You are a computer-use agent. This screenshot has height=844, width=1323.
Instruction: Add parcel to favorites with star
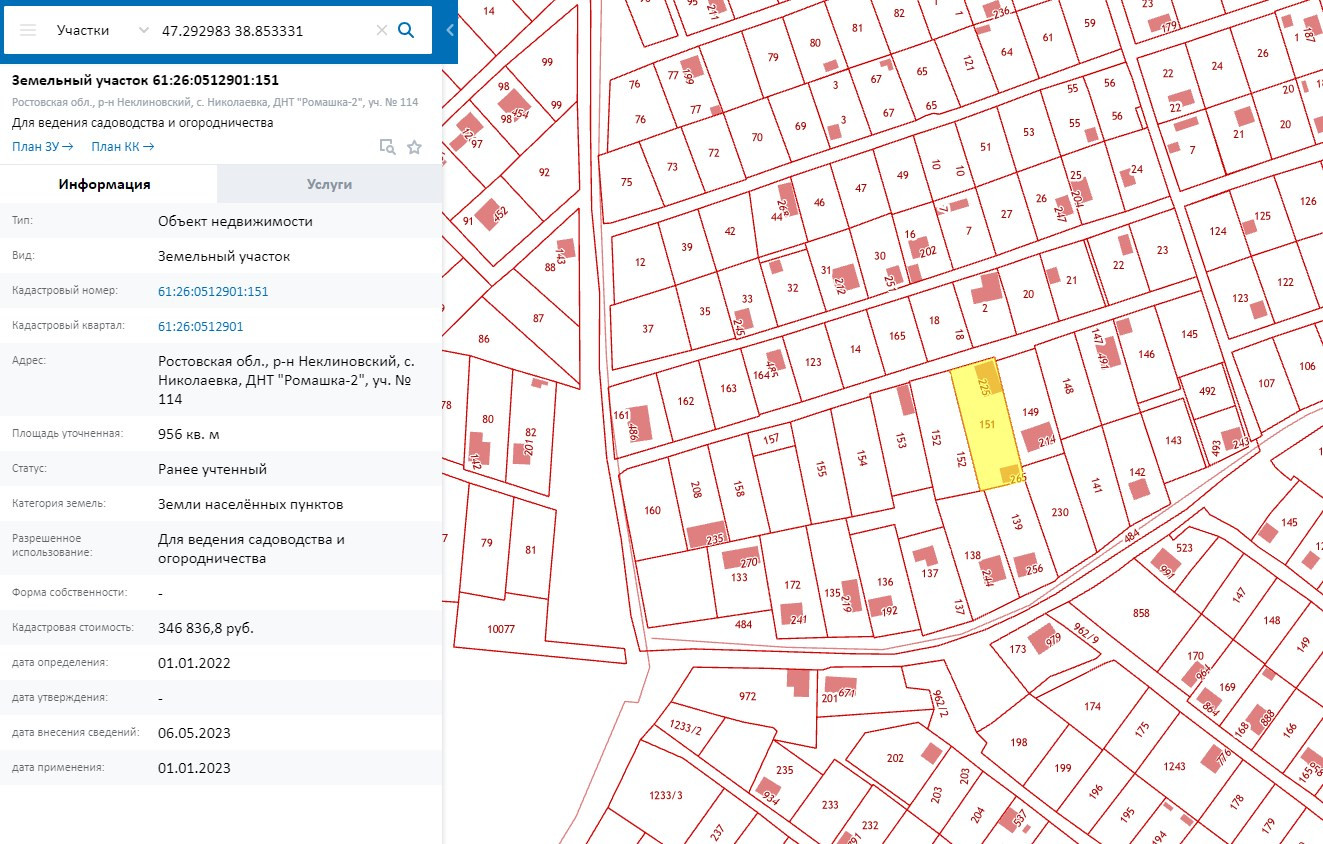414,147
